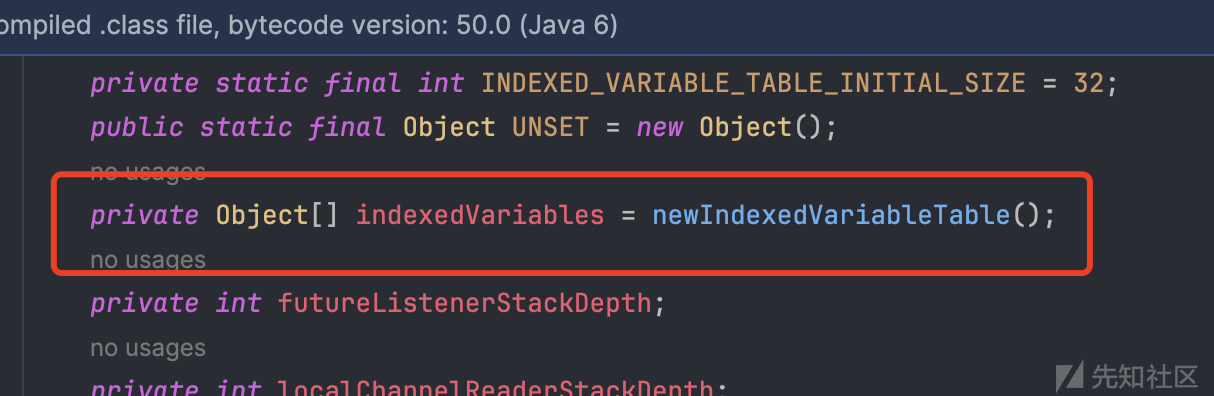Click the indexedVariables field name

[x=480, y=215]
